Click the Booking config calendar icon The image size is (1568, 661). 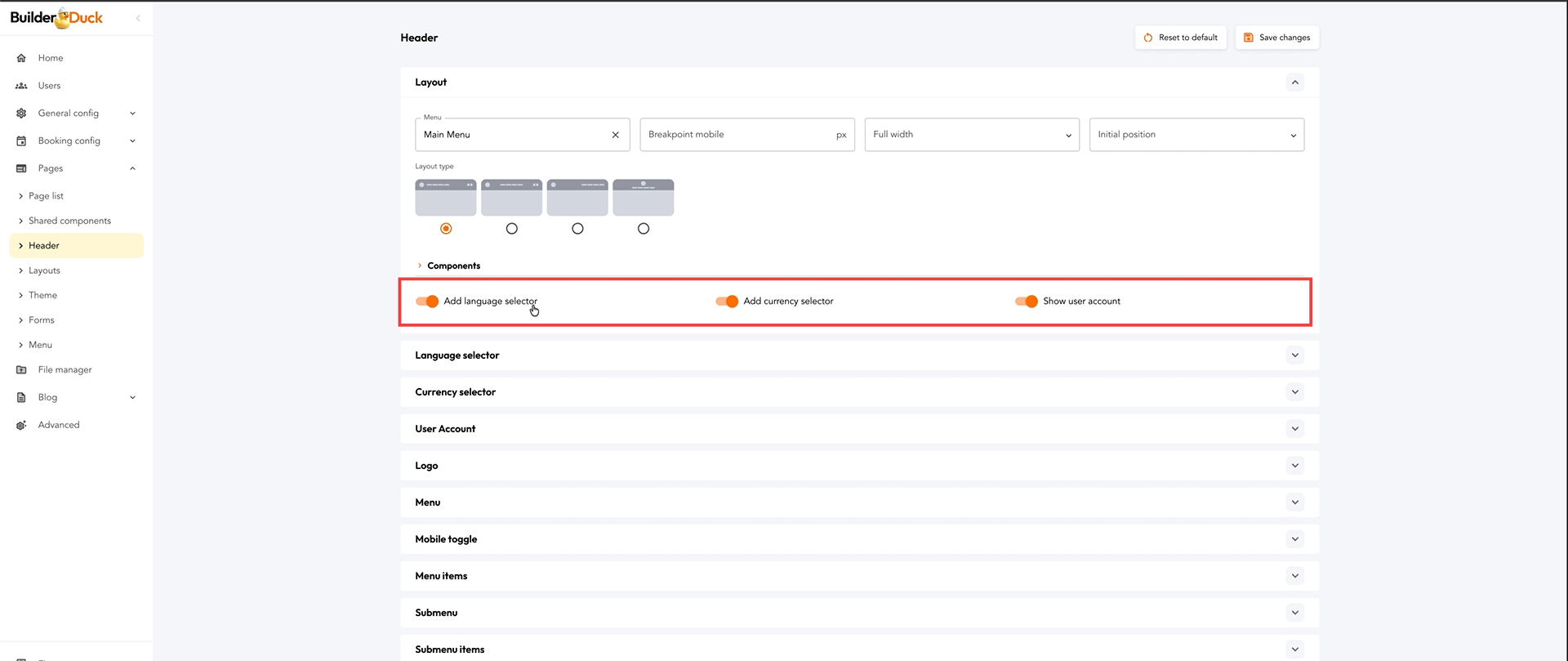pos(21,141)
